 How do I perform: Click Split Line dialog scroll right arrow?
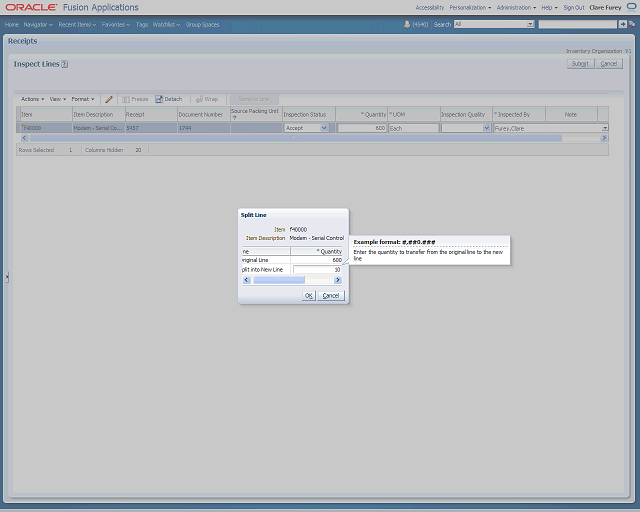click(338, 280)
